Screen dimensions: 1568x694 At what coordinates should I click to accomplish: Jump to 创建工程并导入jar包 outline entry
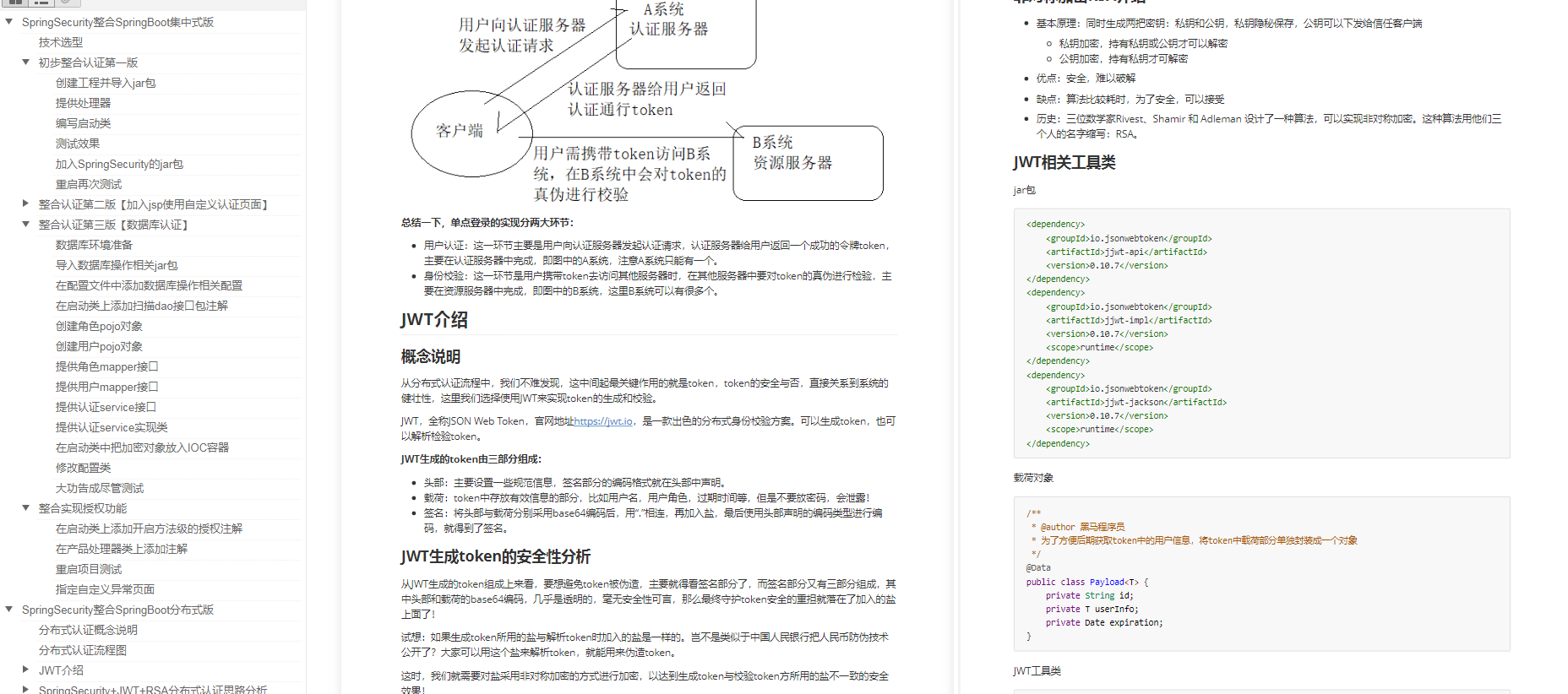click(106, 83)
